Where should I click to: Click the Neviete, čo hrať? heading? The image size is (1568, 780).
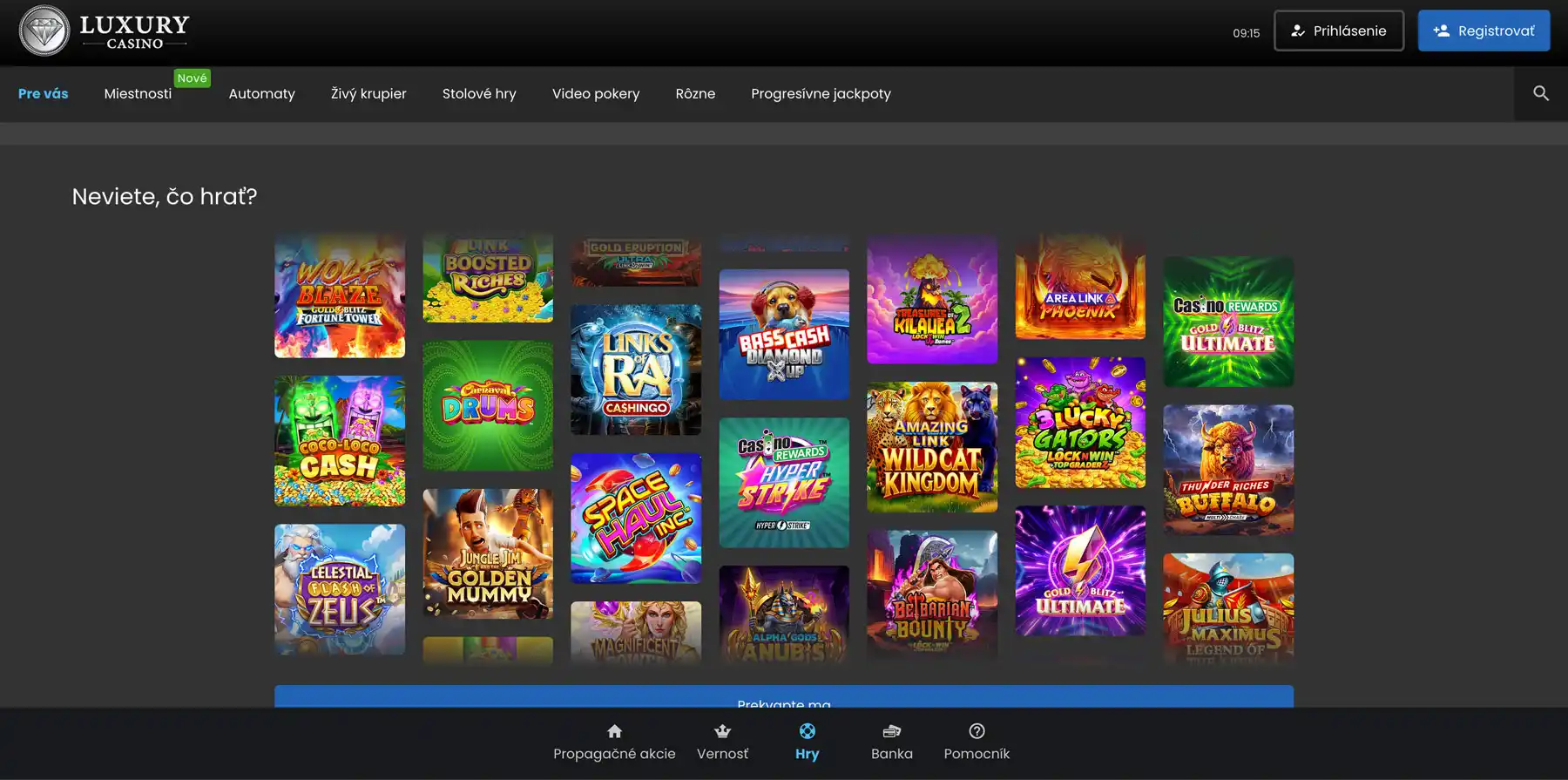(165, 197)
